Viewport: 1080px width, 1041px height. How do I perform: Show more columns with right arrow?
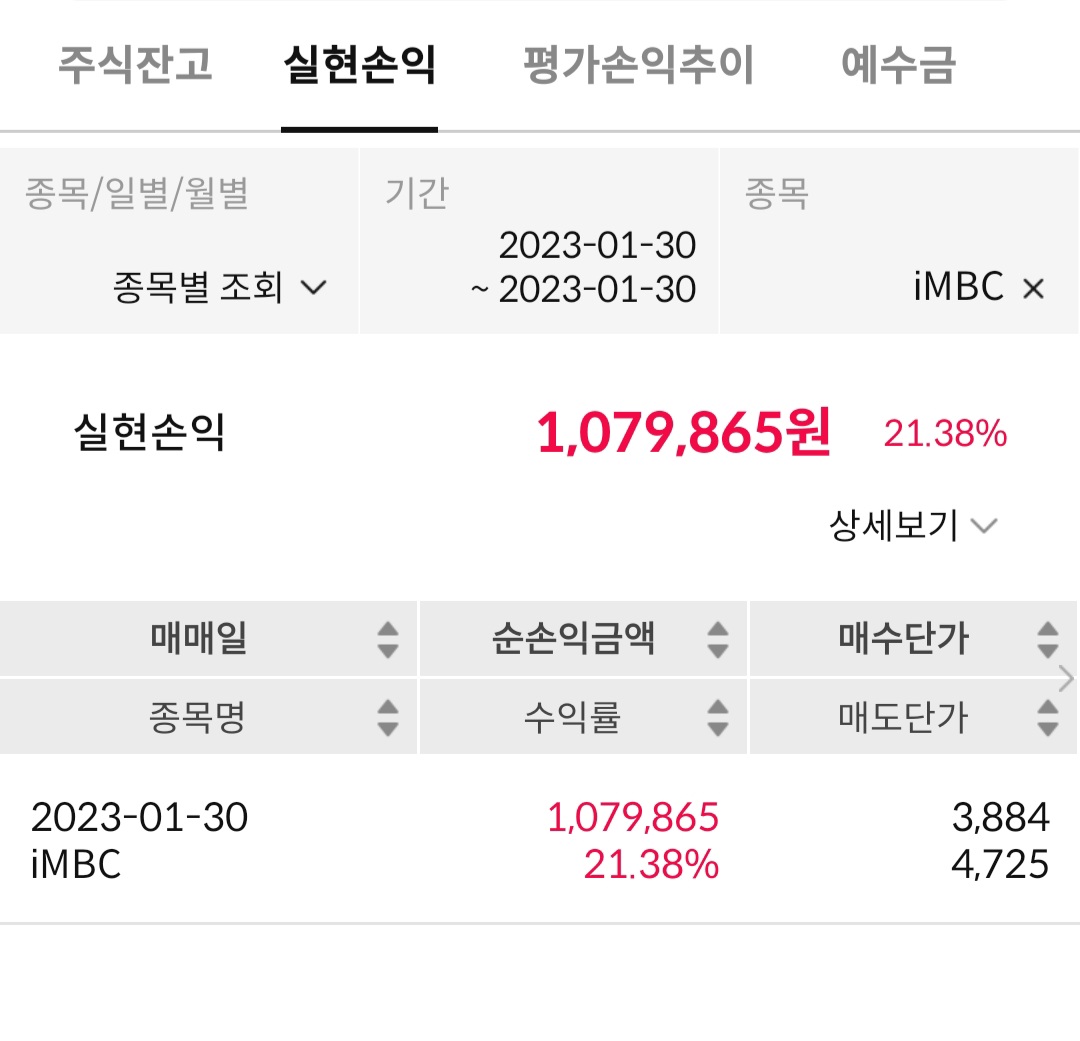[x=1066, y=679]
